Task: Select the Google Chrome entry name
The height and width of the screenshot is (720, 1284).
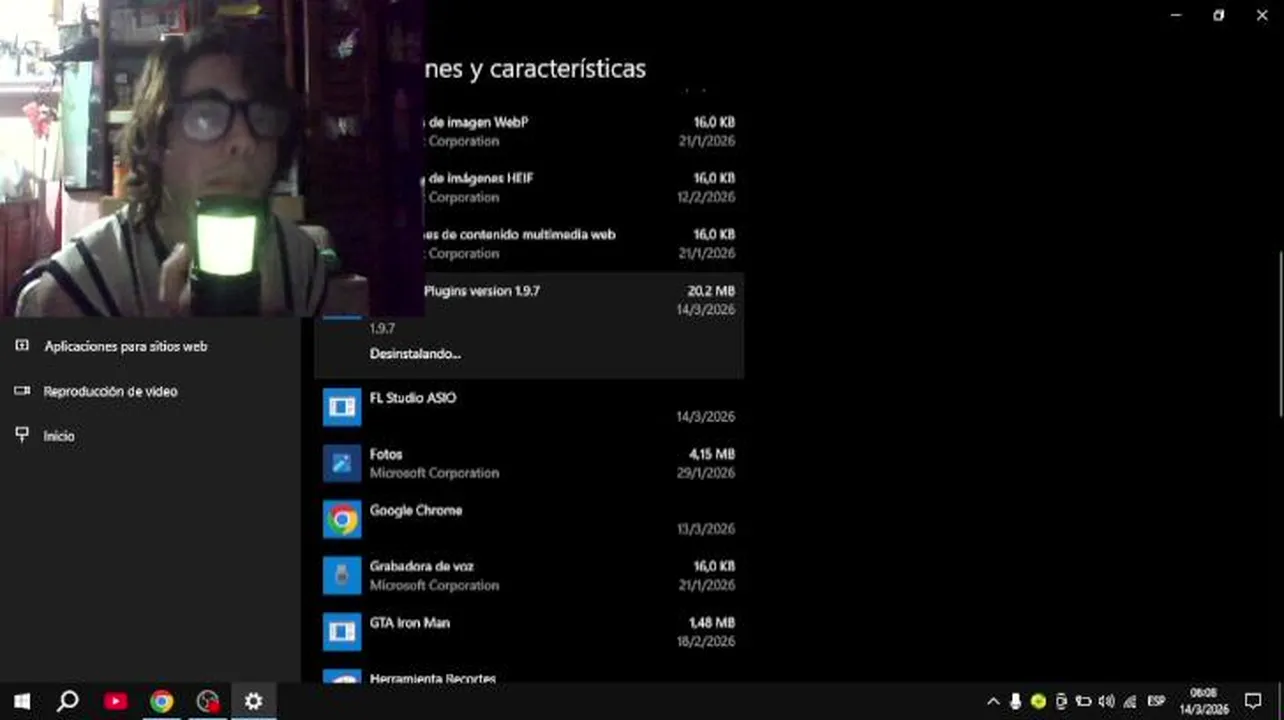Action: point(416,510)
